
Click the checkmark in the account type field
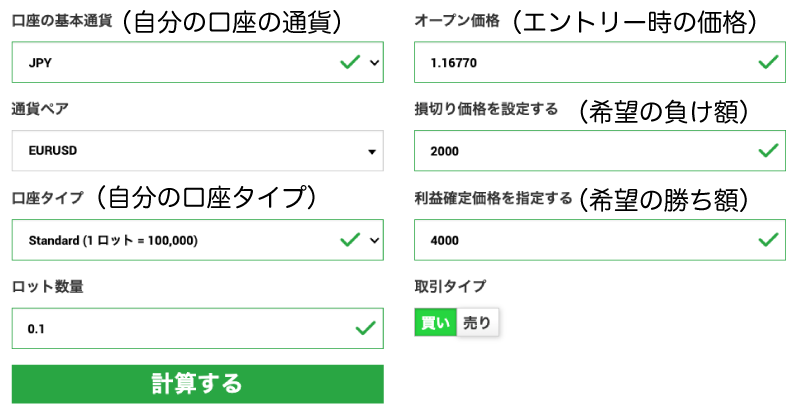(x=349, y=239)
